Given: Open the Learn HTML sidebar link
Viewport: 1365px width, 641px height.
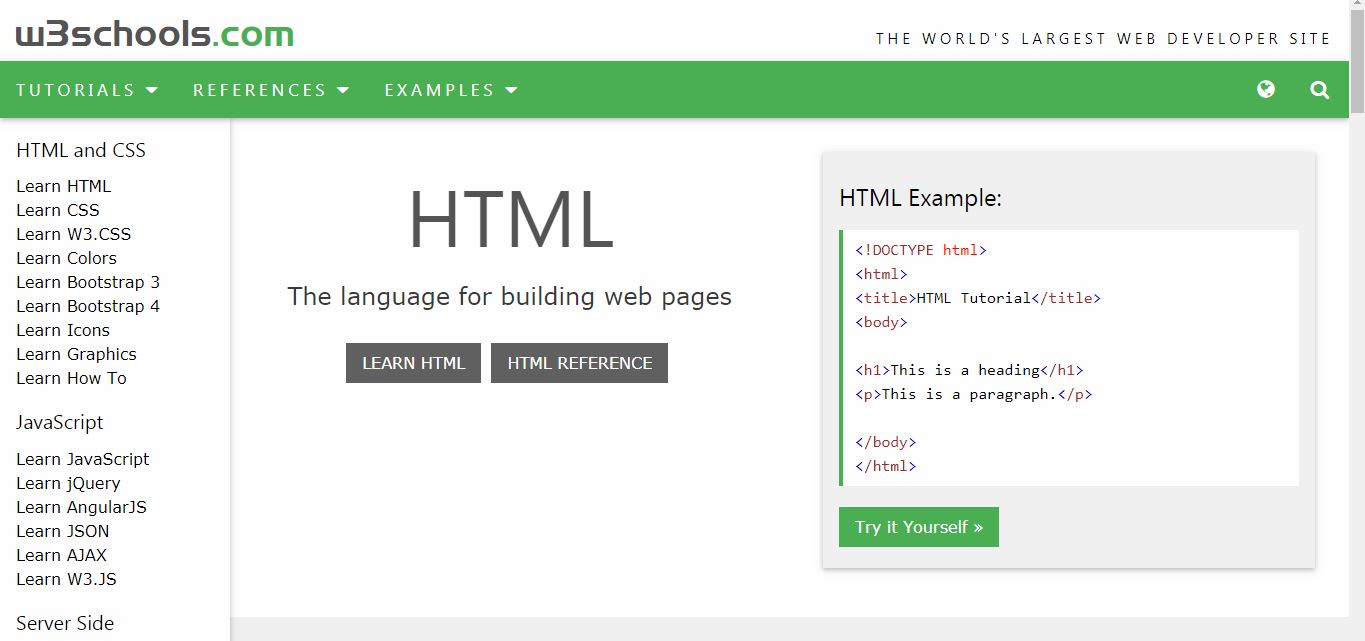Looking at the screenshot, I should [x=64, y=186].
